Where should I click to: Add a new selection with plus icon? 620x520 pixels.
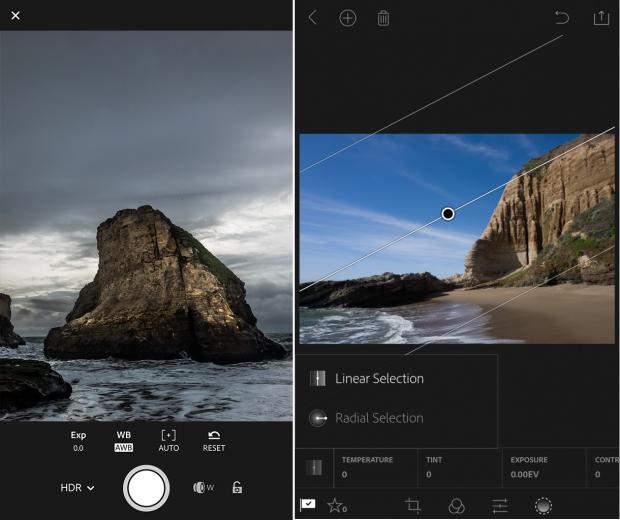(x=347, y=18)
